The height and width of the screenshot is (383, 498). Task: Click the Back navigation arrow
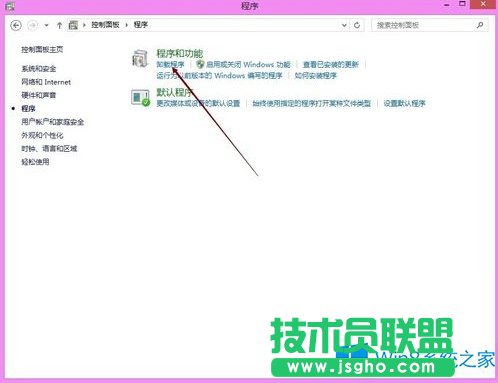(16, 25)
